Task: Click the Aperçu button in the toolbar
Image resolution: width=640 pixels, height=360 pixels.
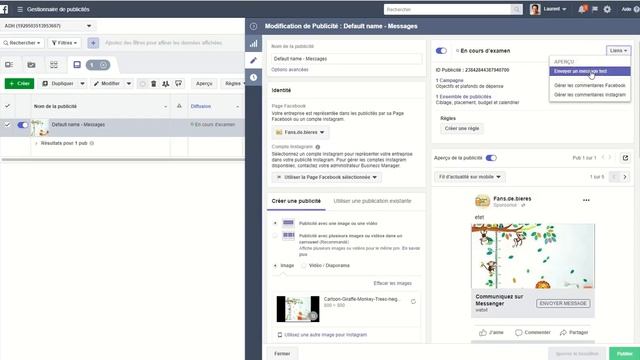Action: click(204, 84)
